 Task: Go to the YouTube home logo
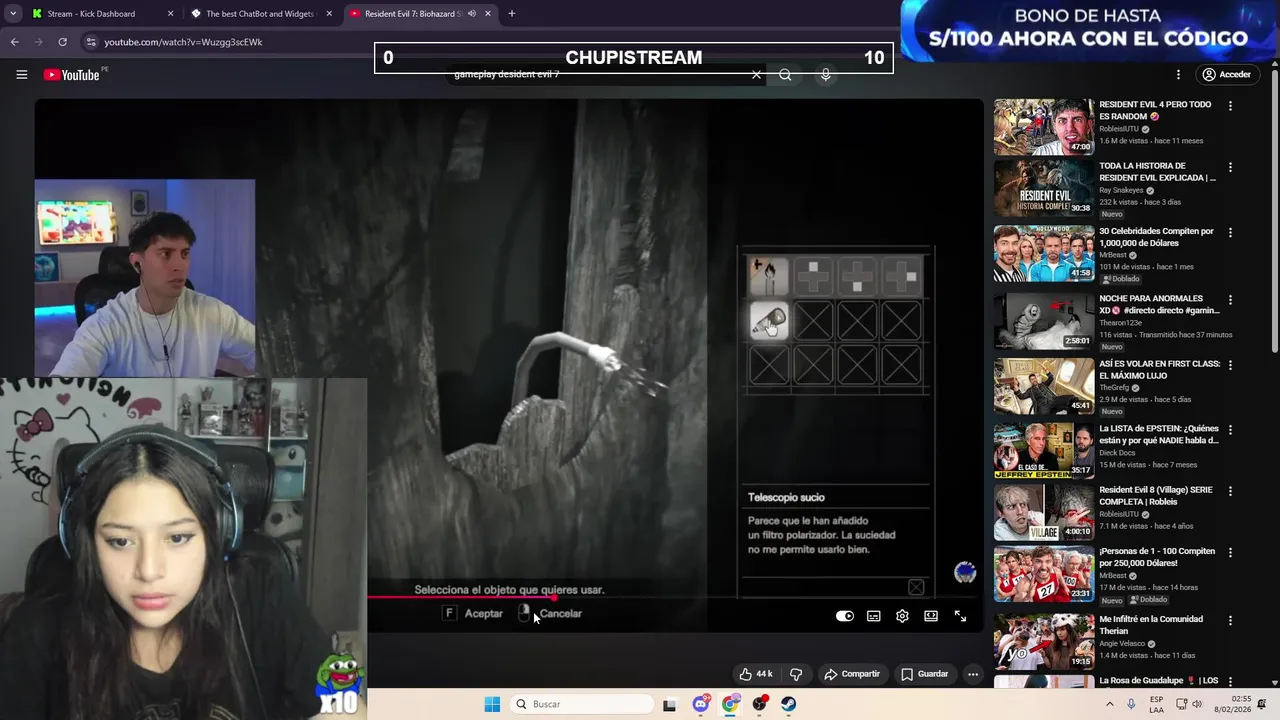click(72, 75)
